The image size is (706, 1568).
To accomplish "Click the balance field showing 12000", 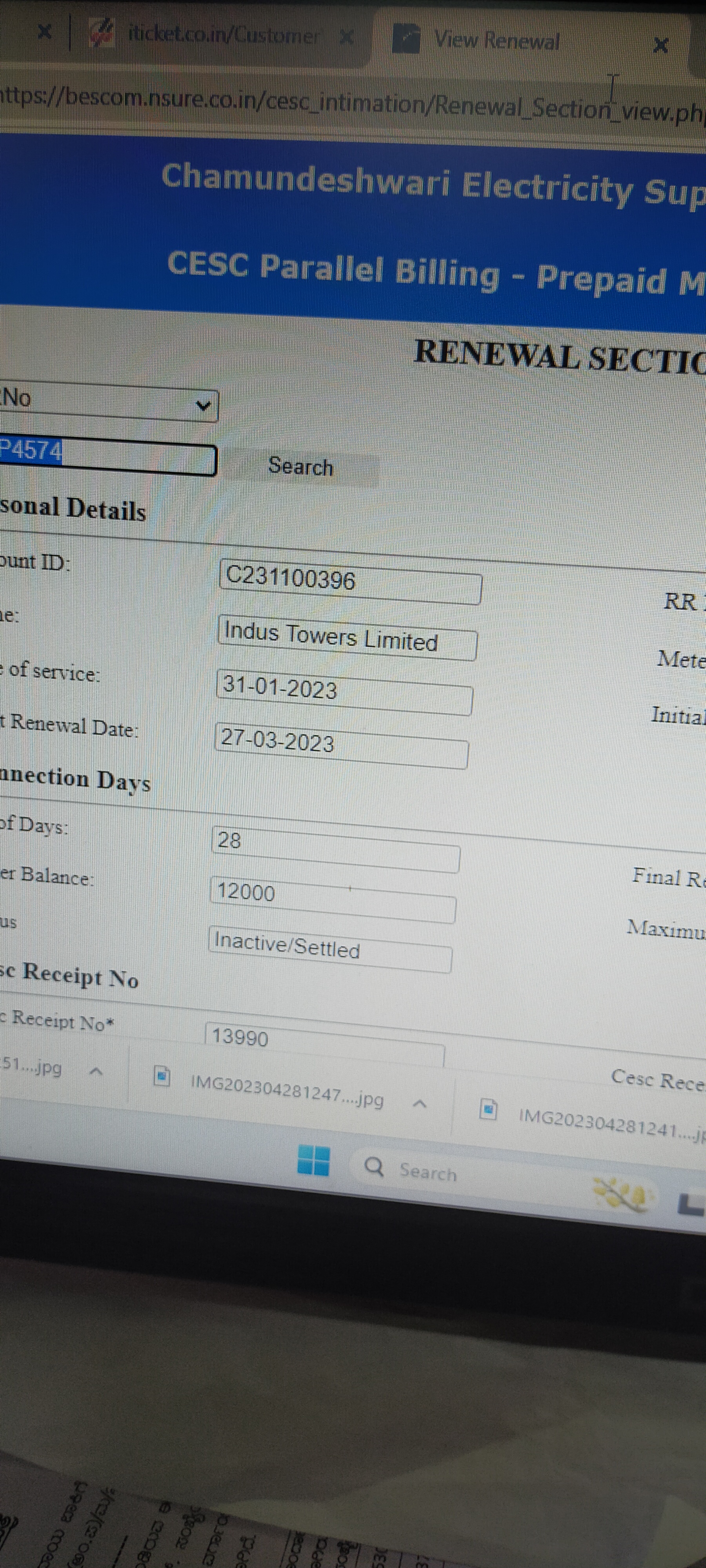I will (x=333, y=900).
